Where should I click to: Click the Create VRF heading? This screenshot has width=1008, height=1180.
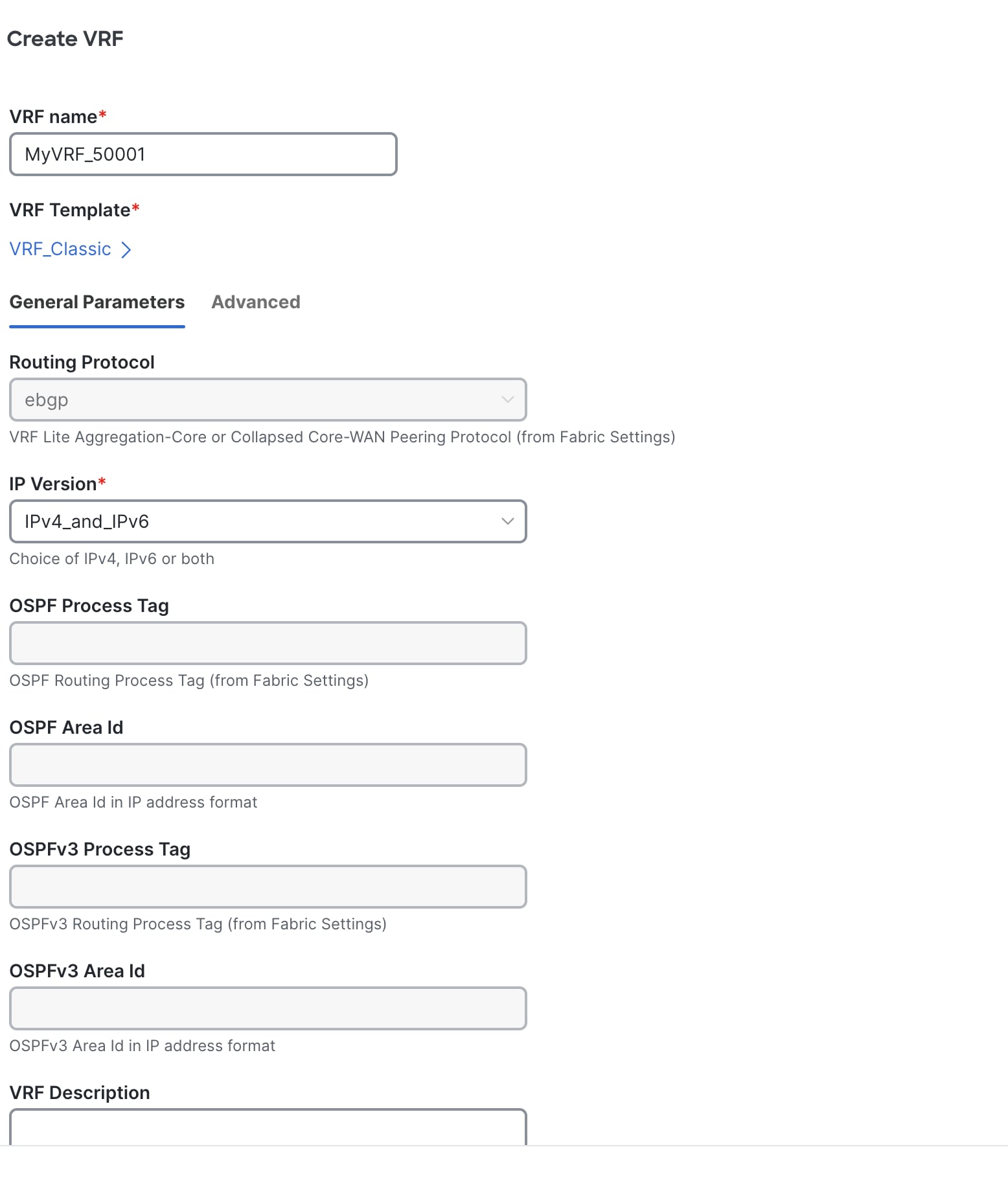tap(65, 39)
